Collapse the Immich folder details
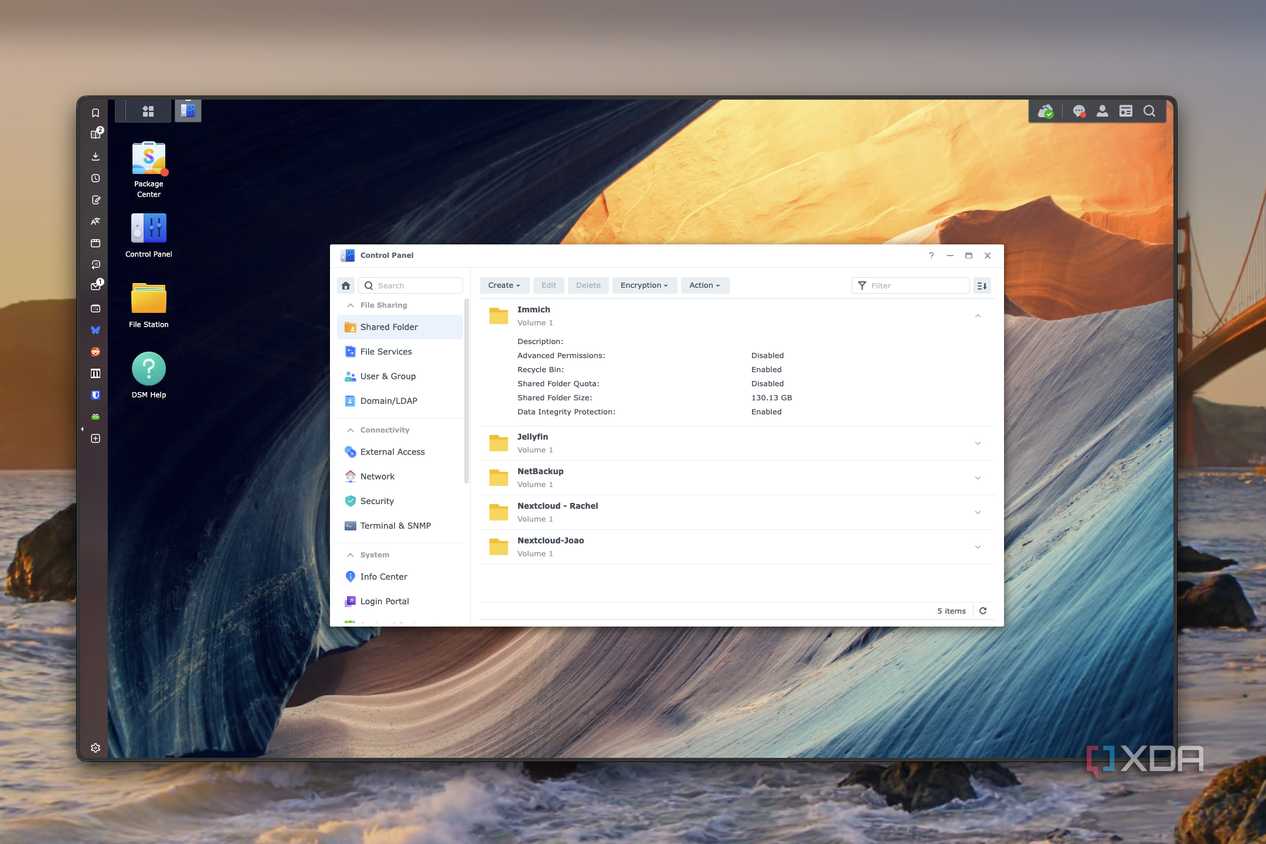1266x844 pixels. 978,316
